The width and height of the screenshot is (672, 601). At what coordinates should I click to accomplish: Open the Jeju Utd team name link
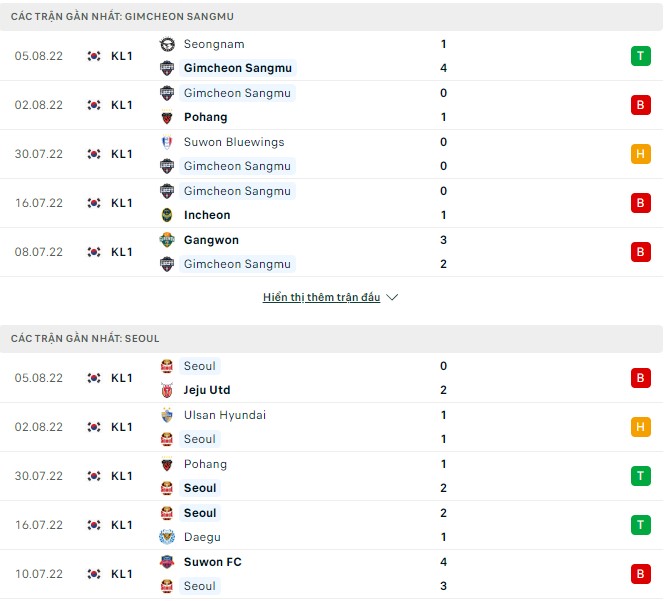(207, 390)
